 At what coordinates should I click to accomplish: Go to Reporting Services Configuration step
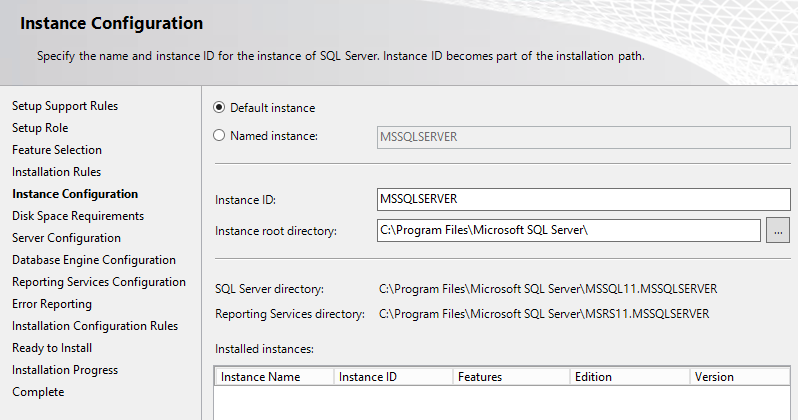99,282
